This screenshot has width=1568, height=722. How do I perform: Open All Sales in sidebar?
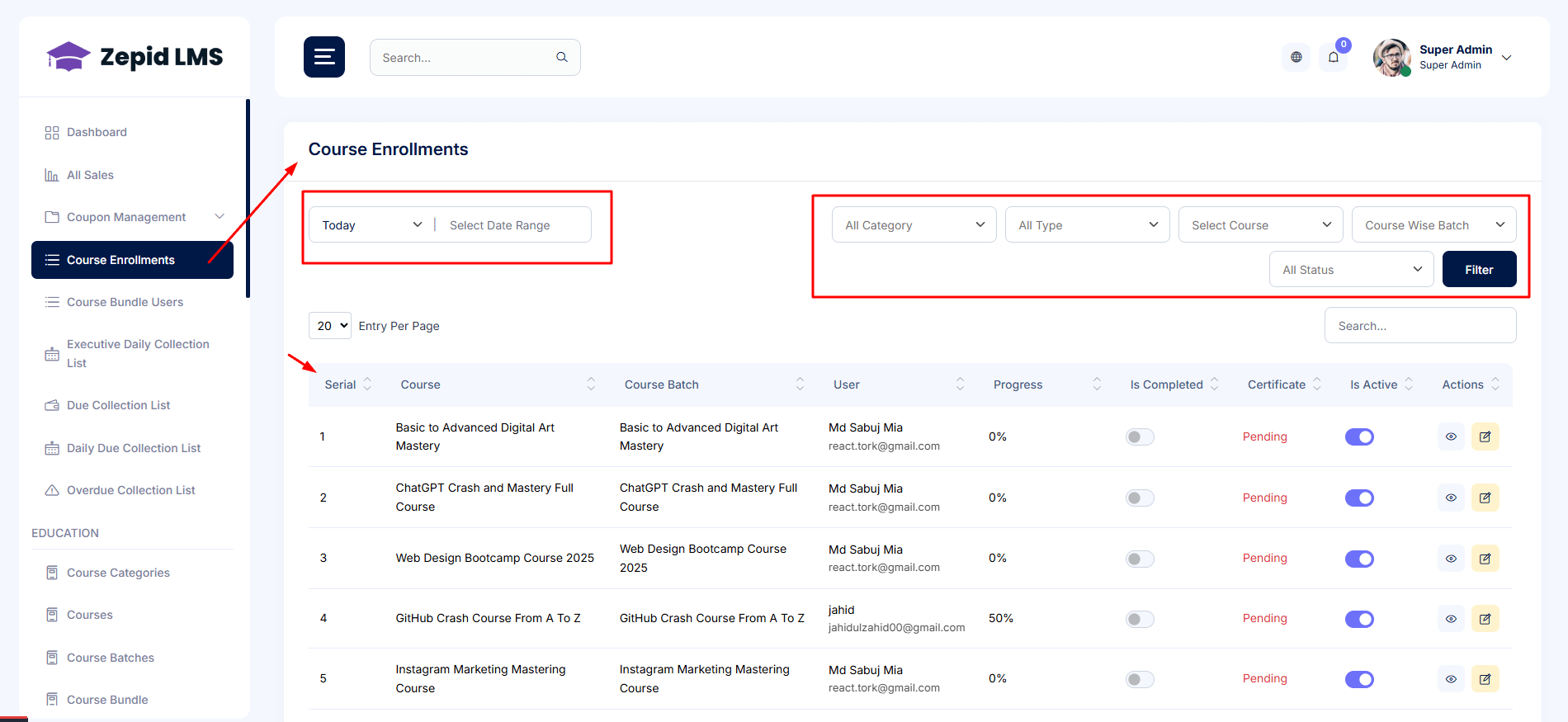point(132,175)
